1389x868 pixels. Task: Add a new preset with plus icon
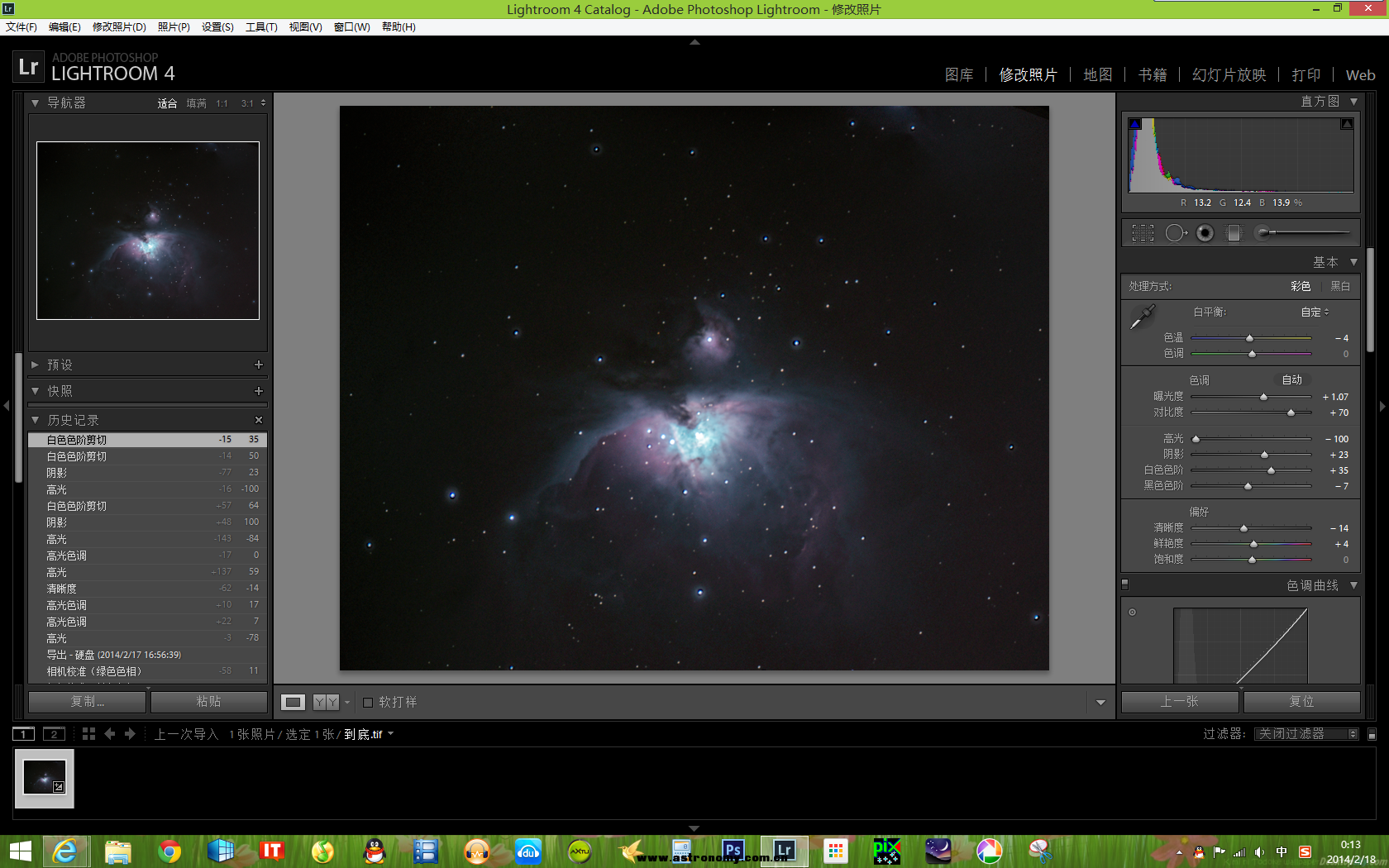click(259, 365)
